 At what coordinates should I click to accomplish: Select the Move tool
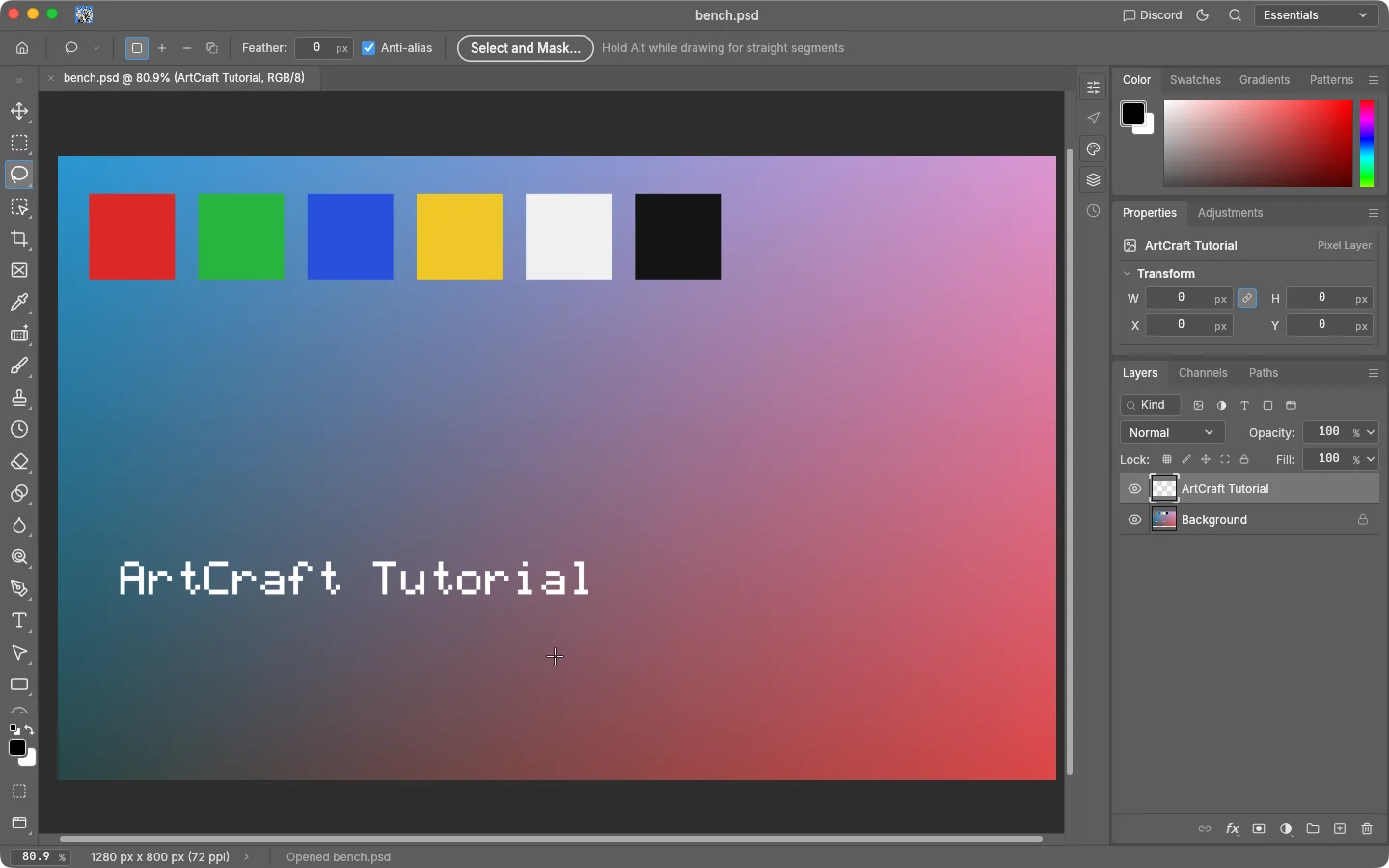tap(19, 112)
